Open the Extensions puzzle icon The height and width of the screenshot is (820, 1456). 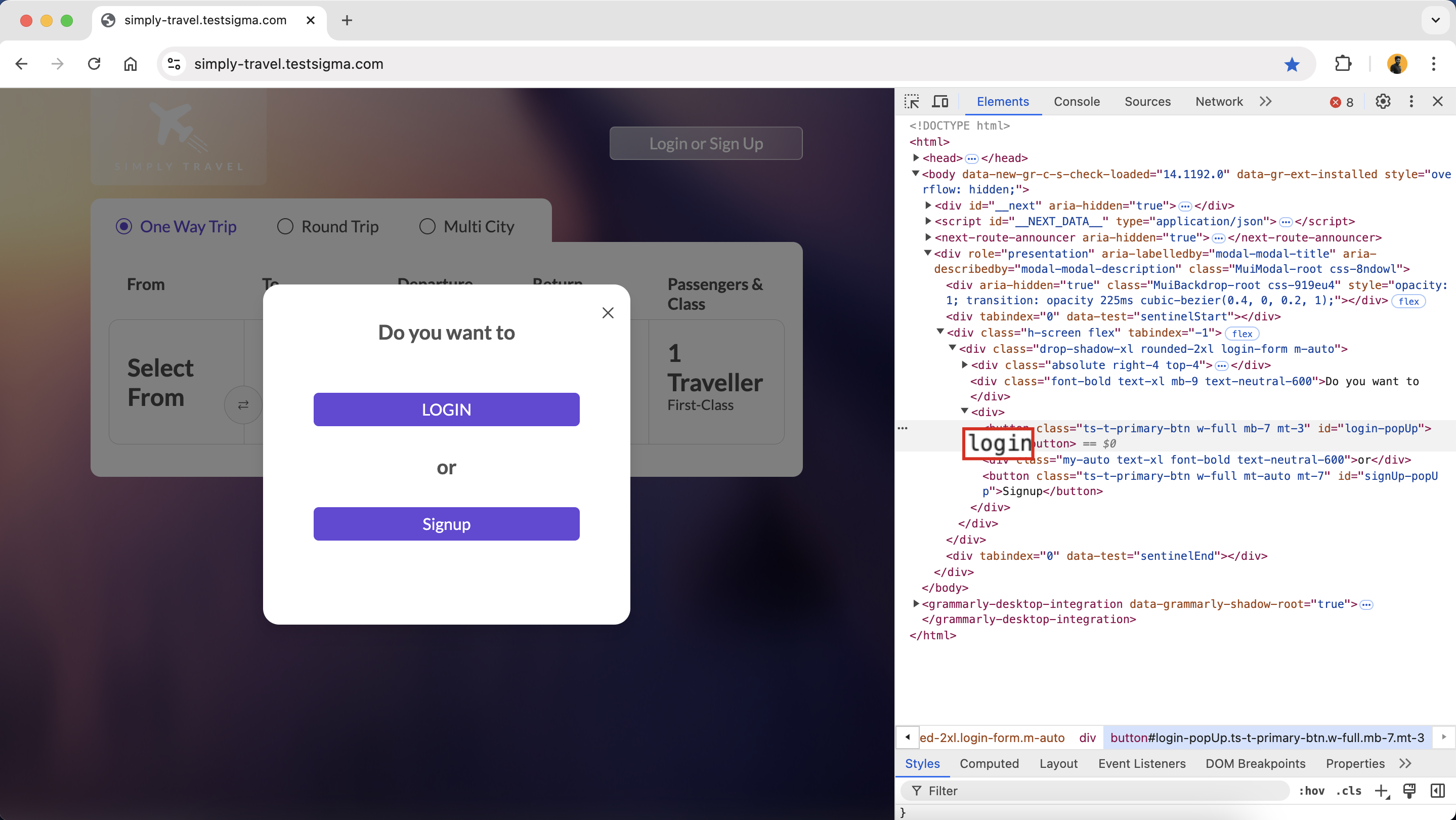point(1343,64)
